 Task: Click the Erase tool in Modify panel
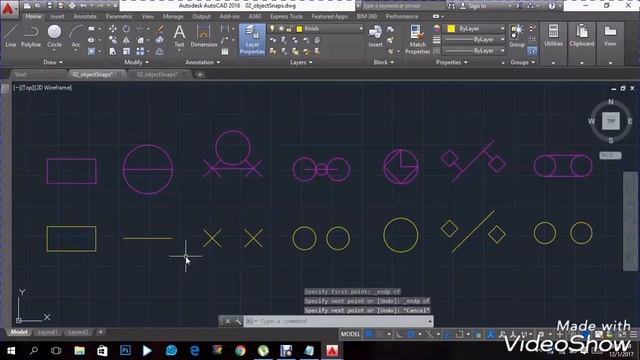[160, 29]
